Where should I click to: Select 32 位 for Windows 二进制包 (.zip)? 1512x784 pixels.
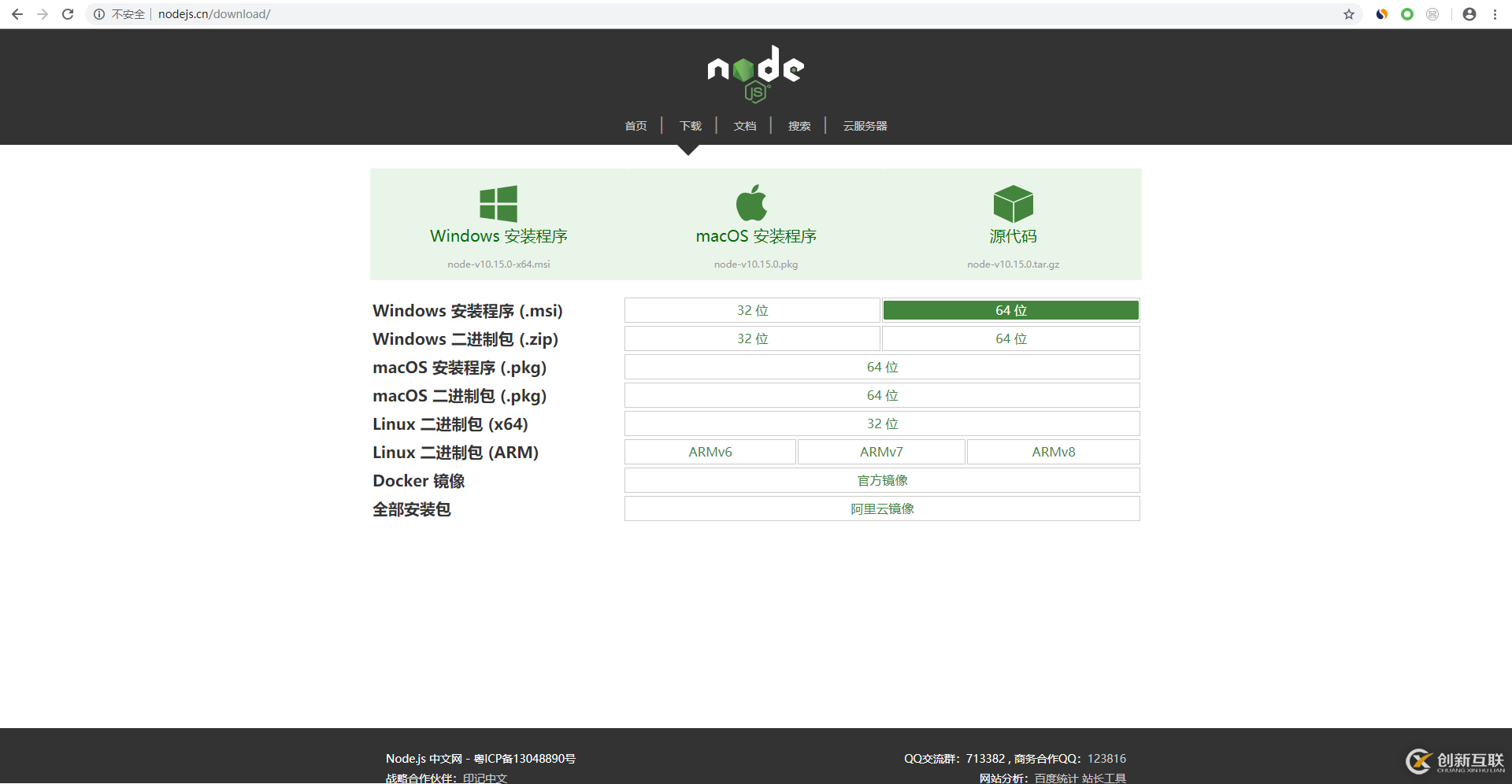752,338
